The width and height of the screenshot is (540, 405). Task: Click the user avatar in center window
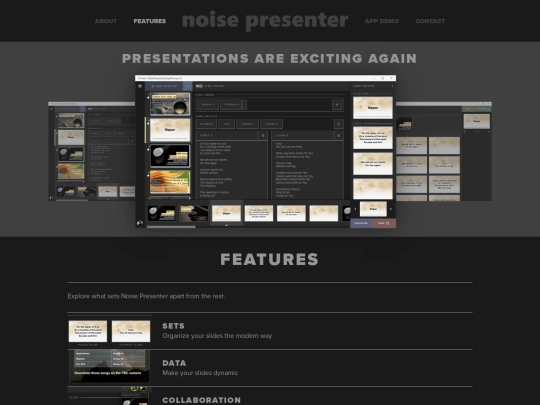pyautogui.click(x=140, y=223)
